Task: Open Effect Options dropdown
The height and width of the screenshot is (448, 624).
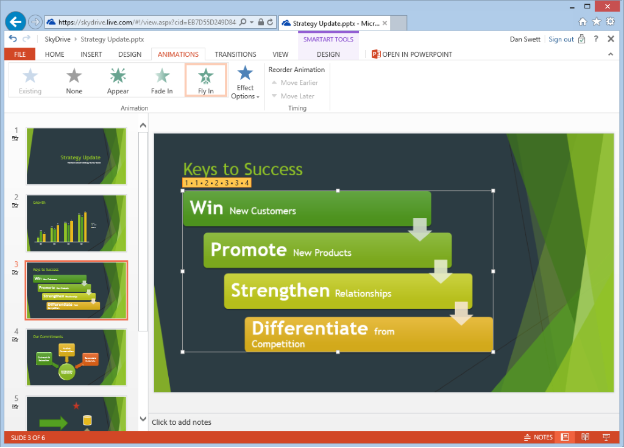Action: [x=245, y=82]
